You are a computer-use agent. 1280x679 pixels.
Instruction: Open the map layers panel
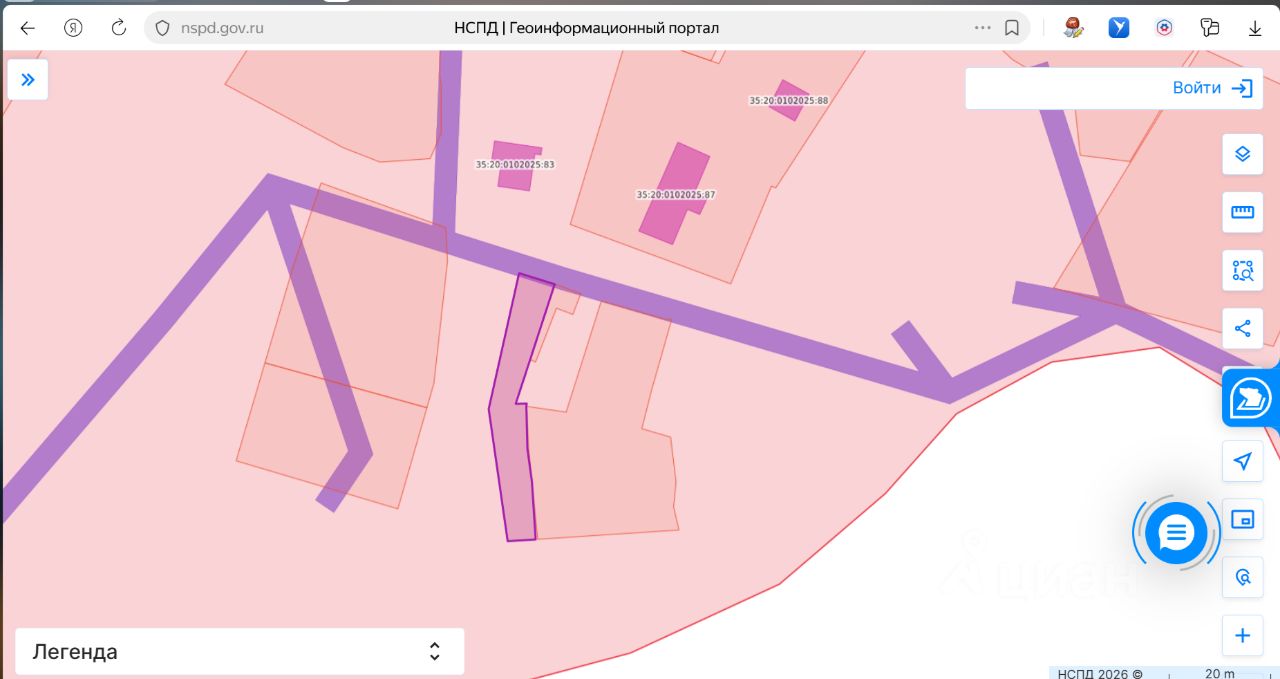(1243, 154)
